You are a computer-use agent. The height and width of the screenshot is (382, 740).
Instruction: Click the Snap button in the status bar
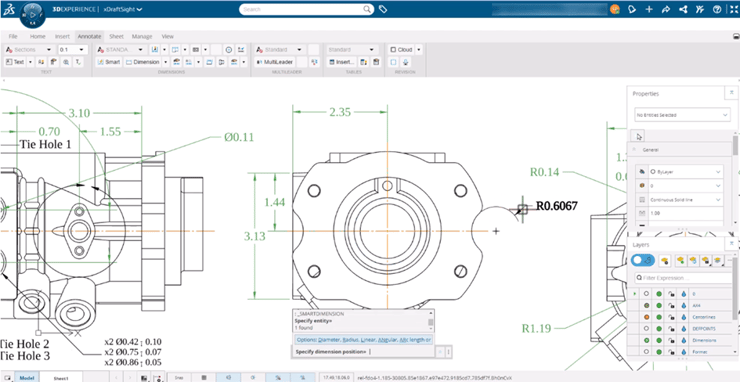[x=180, y=377]
